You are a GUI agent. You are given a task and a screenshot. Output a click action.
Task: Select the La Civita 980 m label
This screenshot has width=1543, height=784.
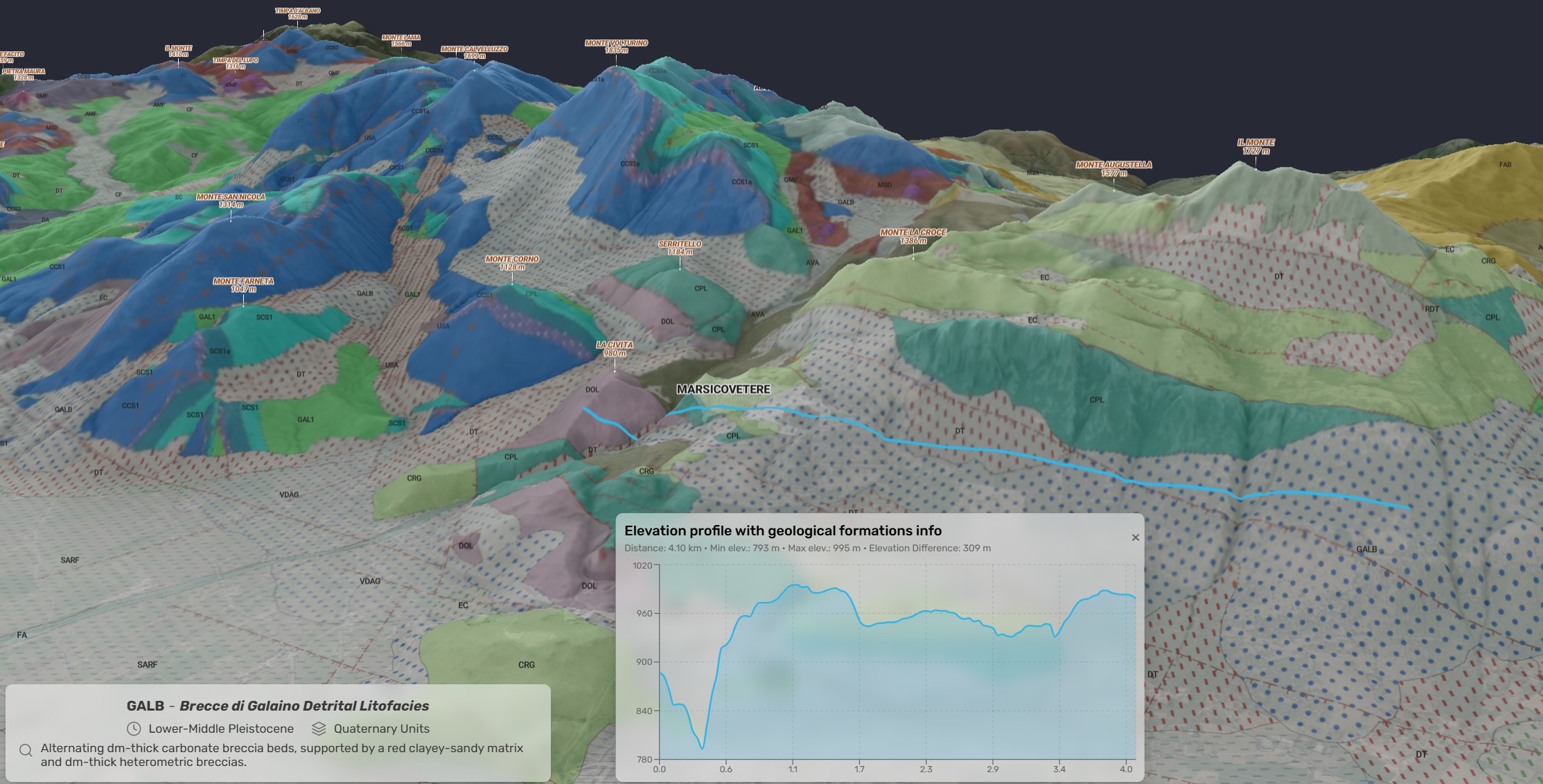coord(615,348)
